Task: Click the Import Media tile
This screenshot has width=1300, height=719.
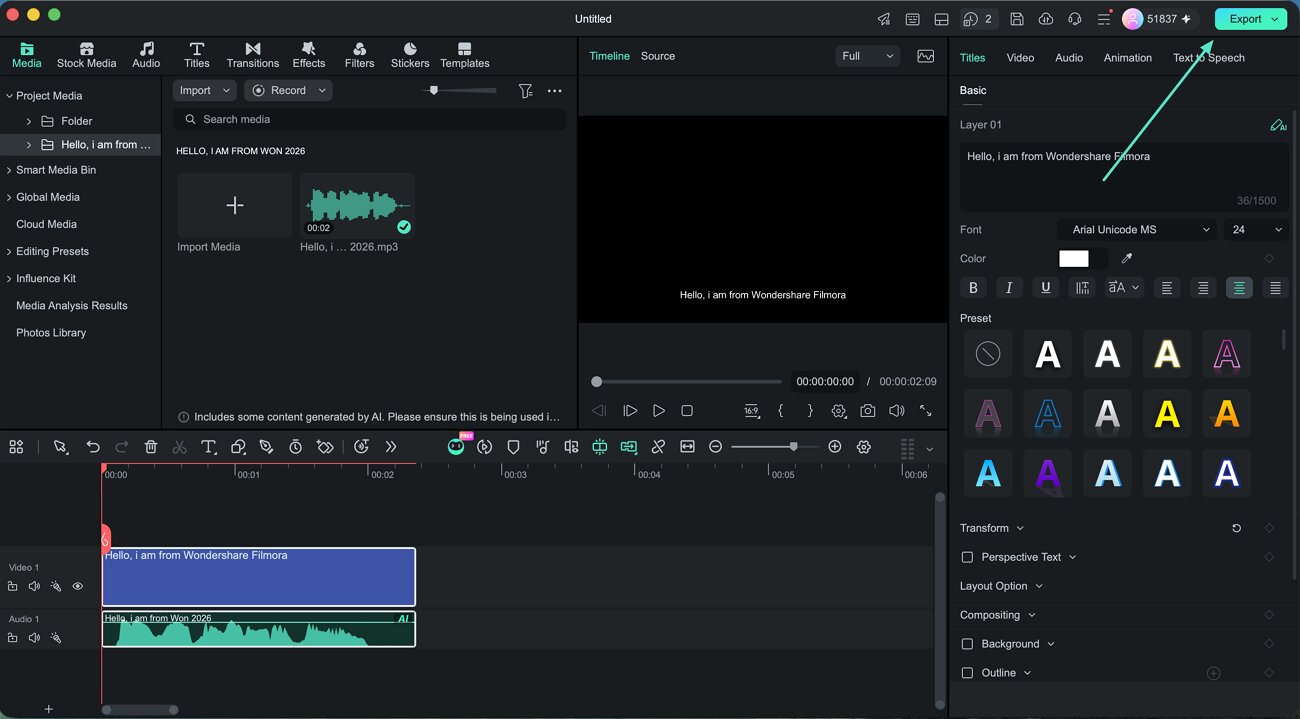Action: [234, 205]
